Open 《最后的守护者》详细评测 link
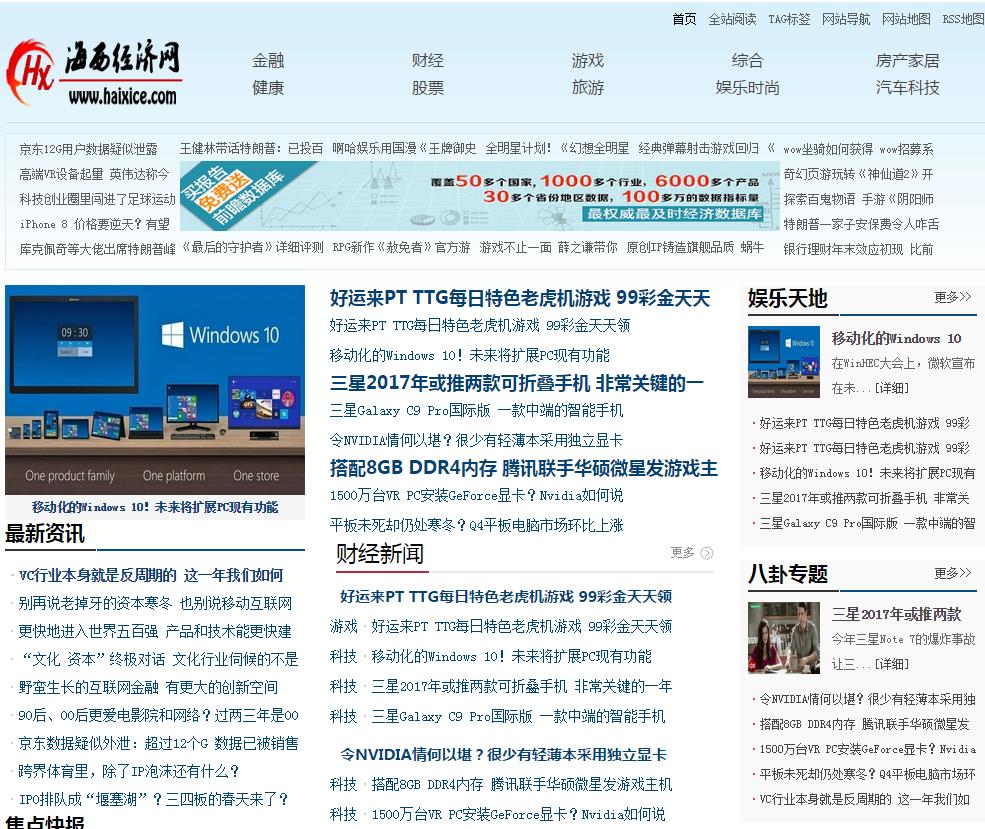985x829 pixels. tap(252, 247)
